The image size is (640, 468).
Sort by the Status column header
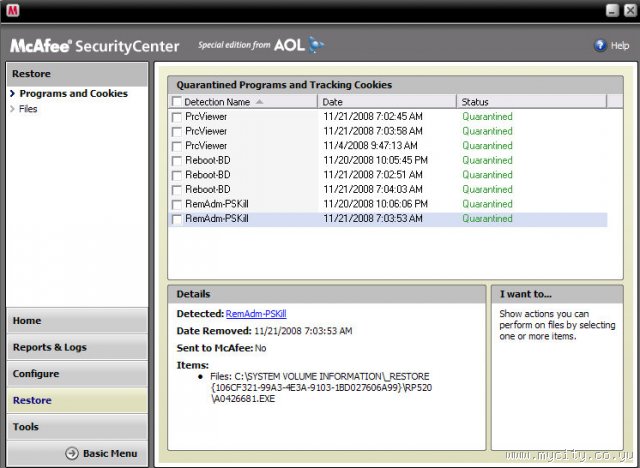(x=531, y=102)
